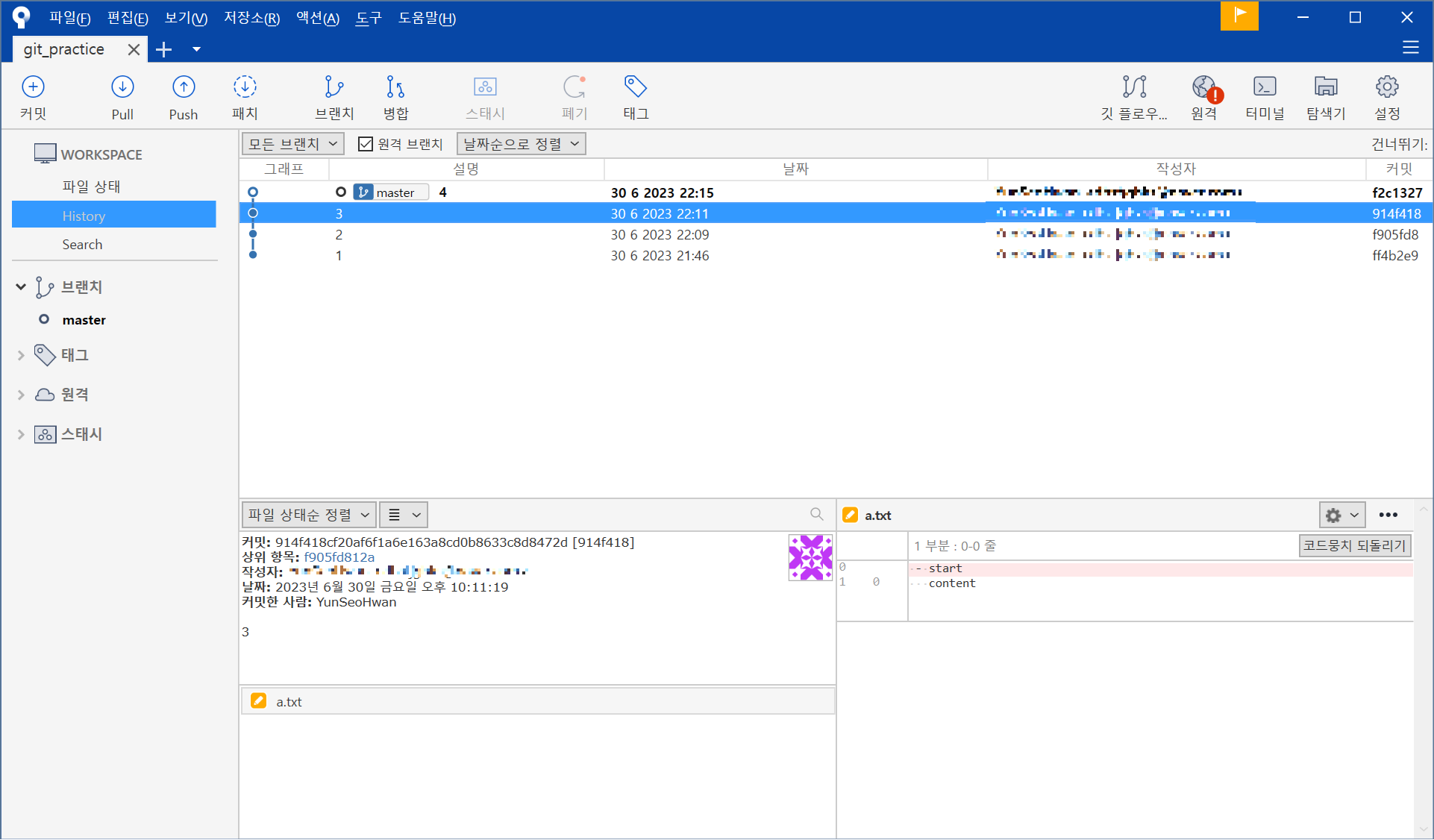Click the Commit (커밋) toolbar icon
1434x840 pixels.
click(x=33, y=97)
